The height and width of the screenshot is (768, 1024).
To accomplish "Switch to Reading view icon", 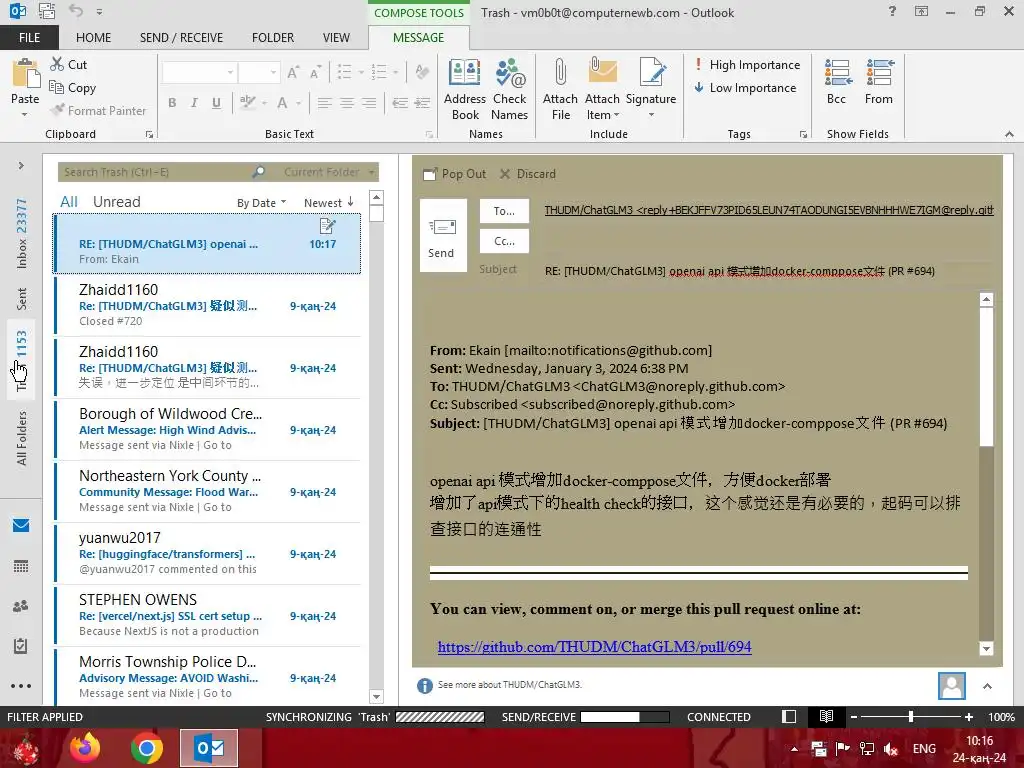I will (x=826, y=716).
